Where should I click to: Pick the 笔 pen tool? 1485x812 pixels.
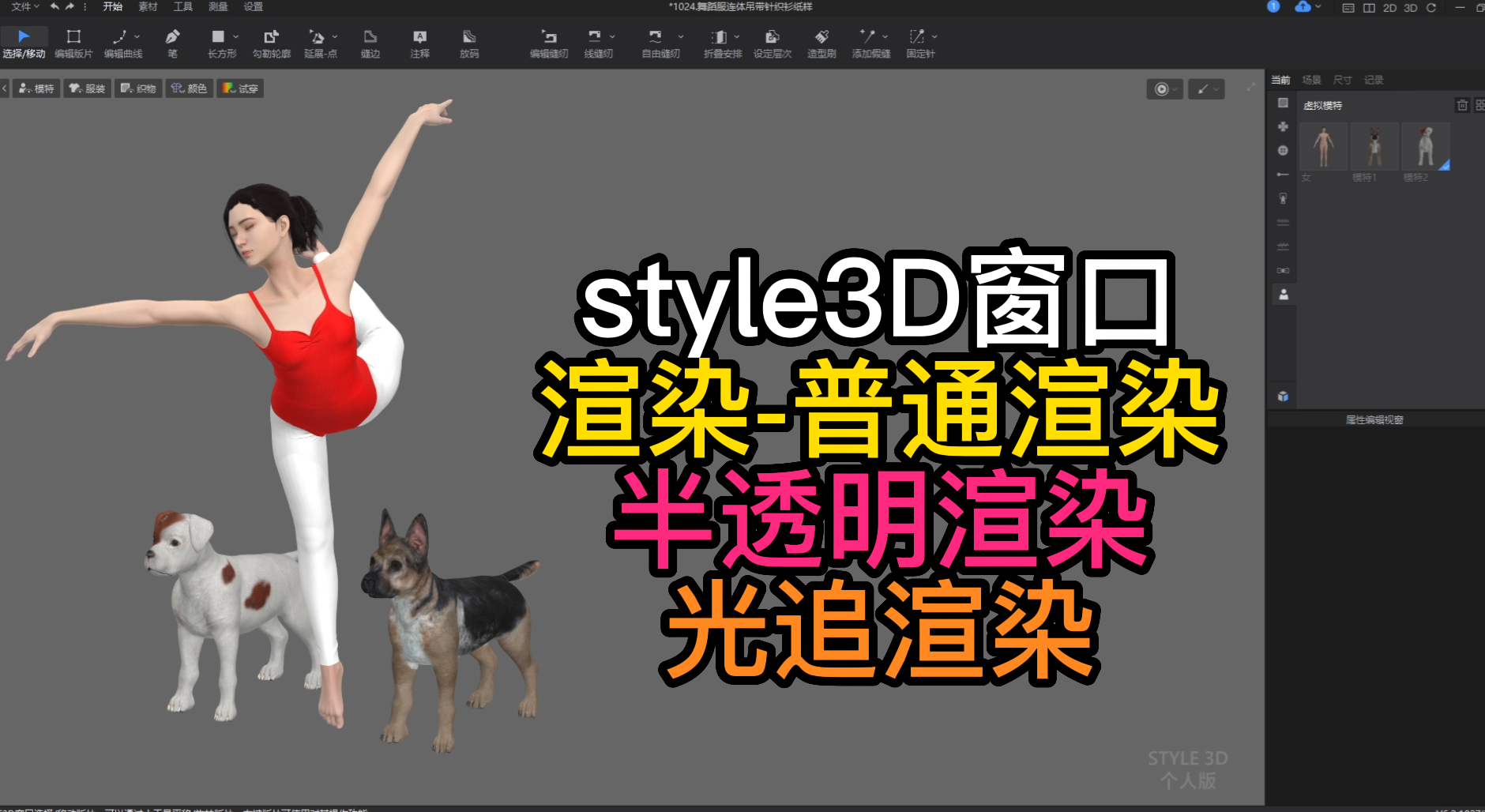click(x=172, y=43)
